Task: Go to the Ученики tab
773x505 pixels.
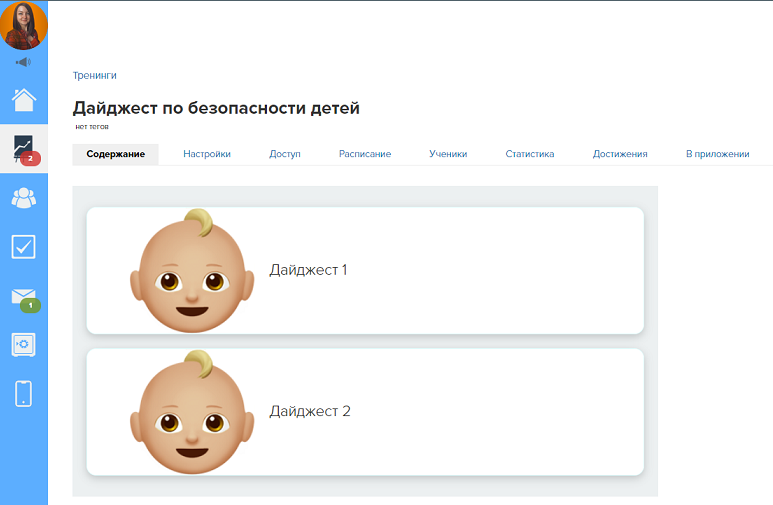Action: pos(448,154)
